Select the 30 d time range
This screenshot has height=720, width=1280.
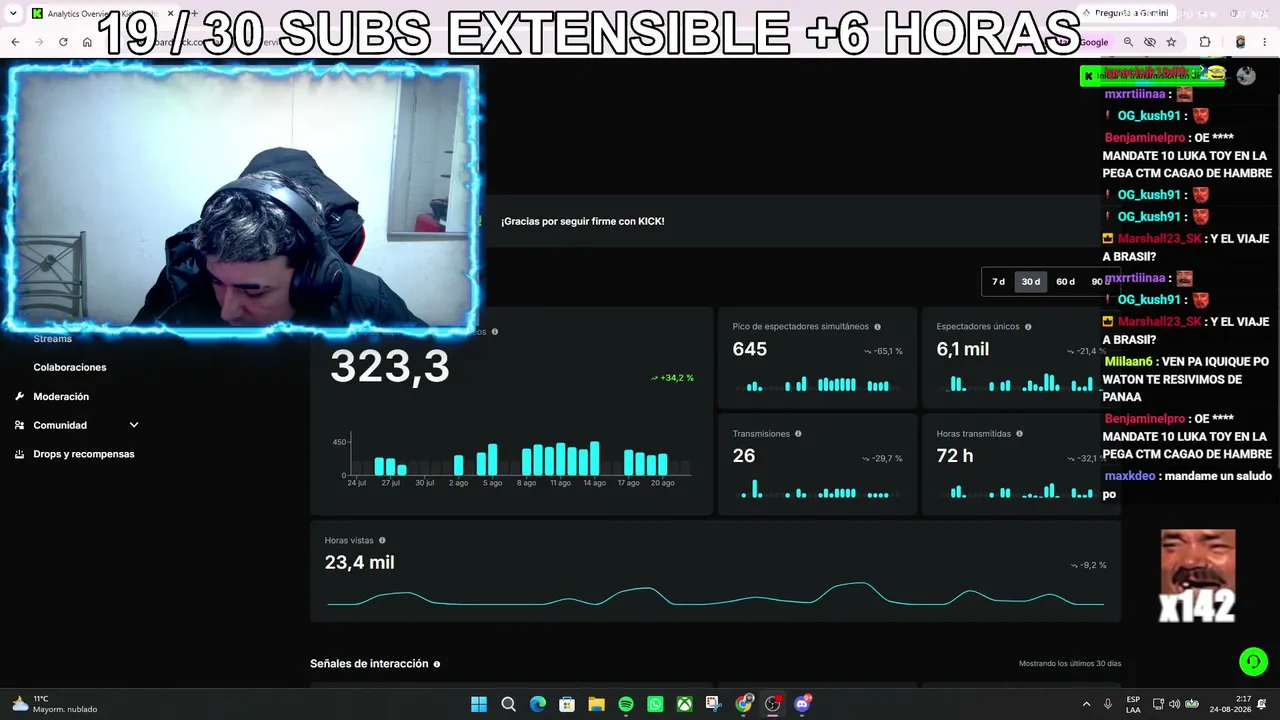1031,282
